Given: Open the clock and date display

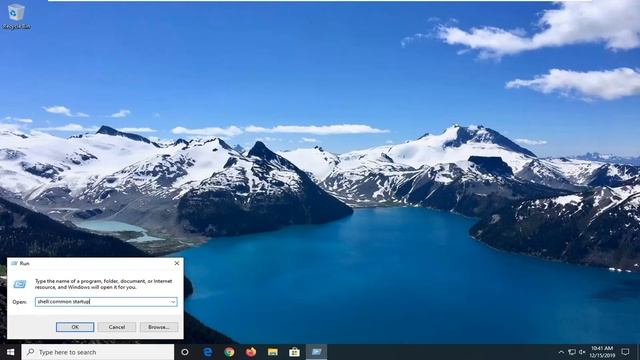Looking at the screenshot, I should (602, 352).
